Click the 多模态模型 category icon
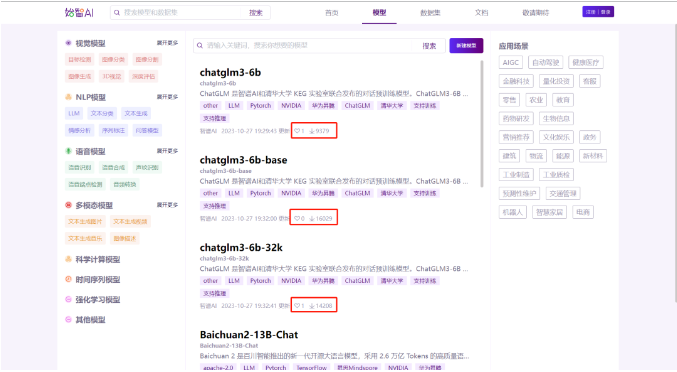The width and height of the screenshot is (677, 372). 68,205
